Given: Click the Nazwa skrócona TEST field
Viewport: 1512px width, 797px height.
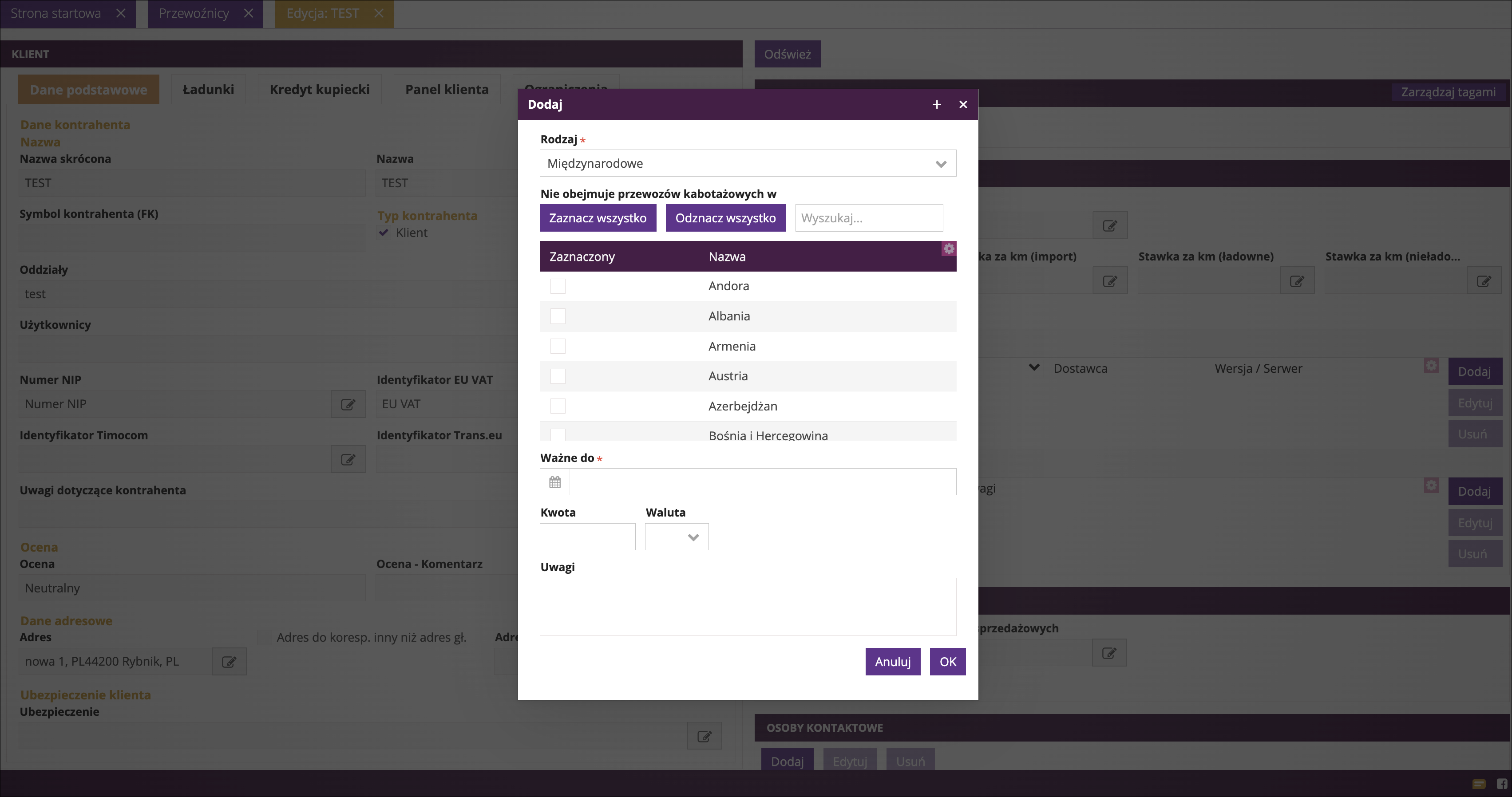Looking at the screenshot, I should (x=193, y=183).
